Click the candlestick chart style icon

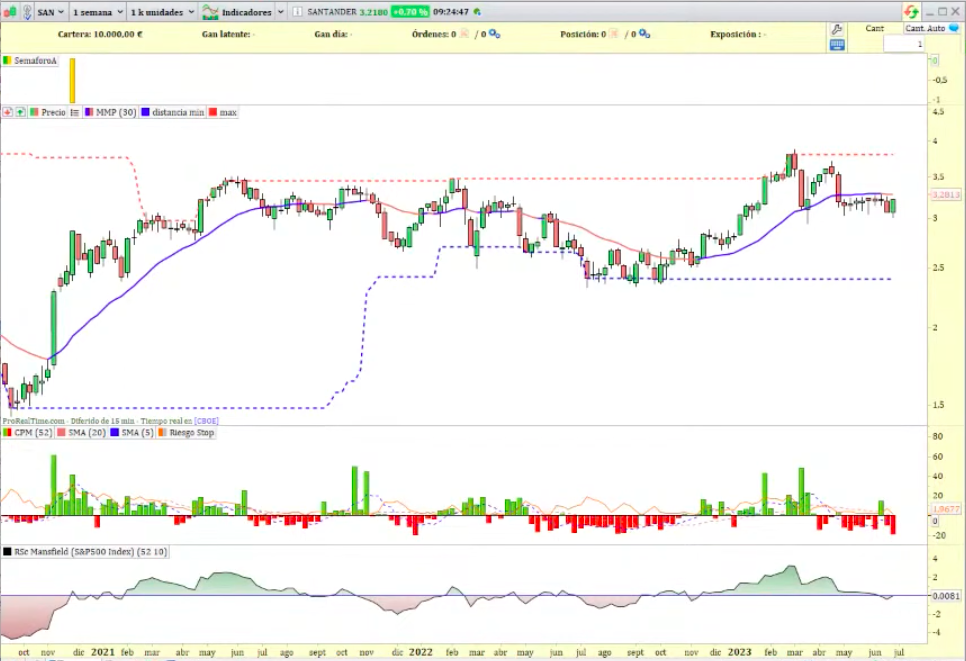click(x=10, y=12)
